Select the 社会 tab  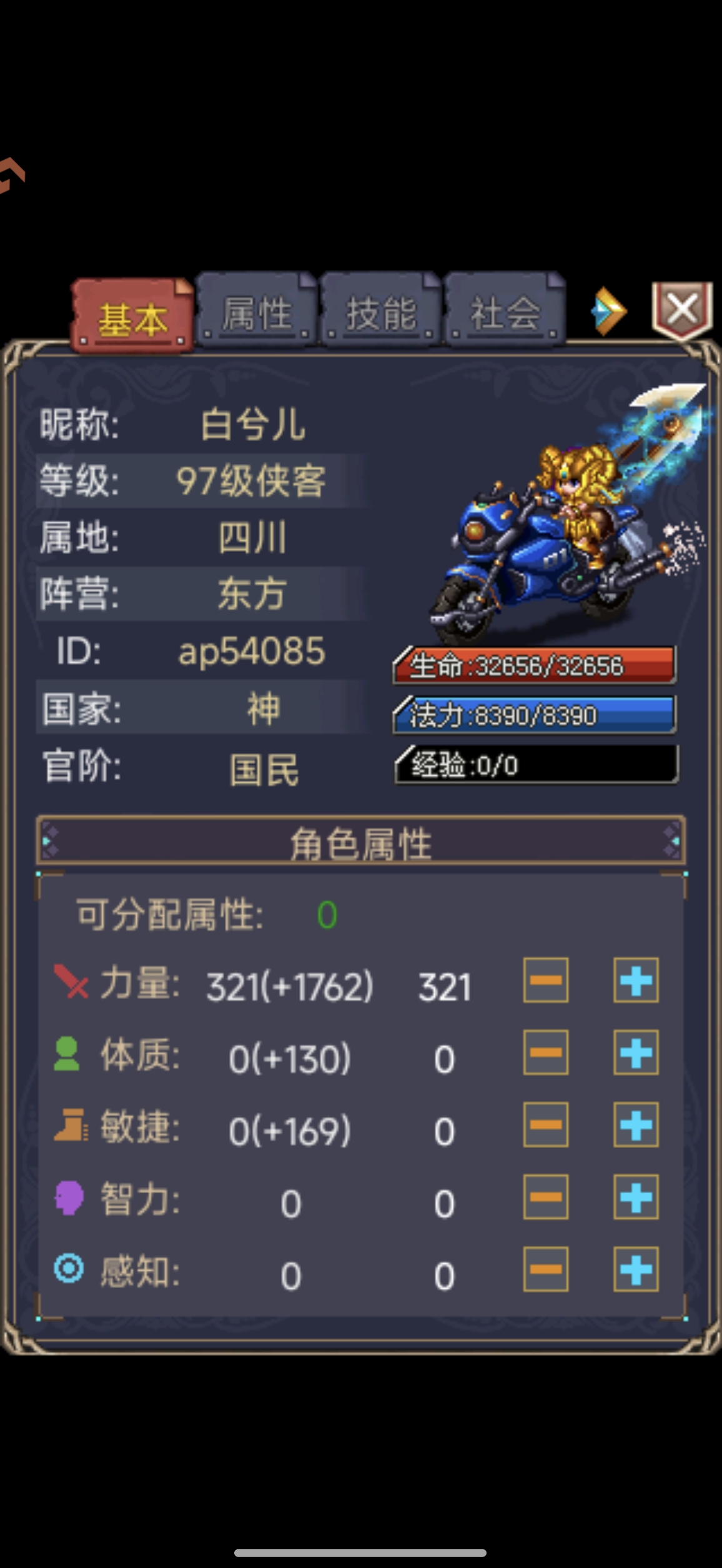tap(505, 310)
